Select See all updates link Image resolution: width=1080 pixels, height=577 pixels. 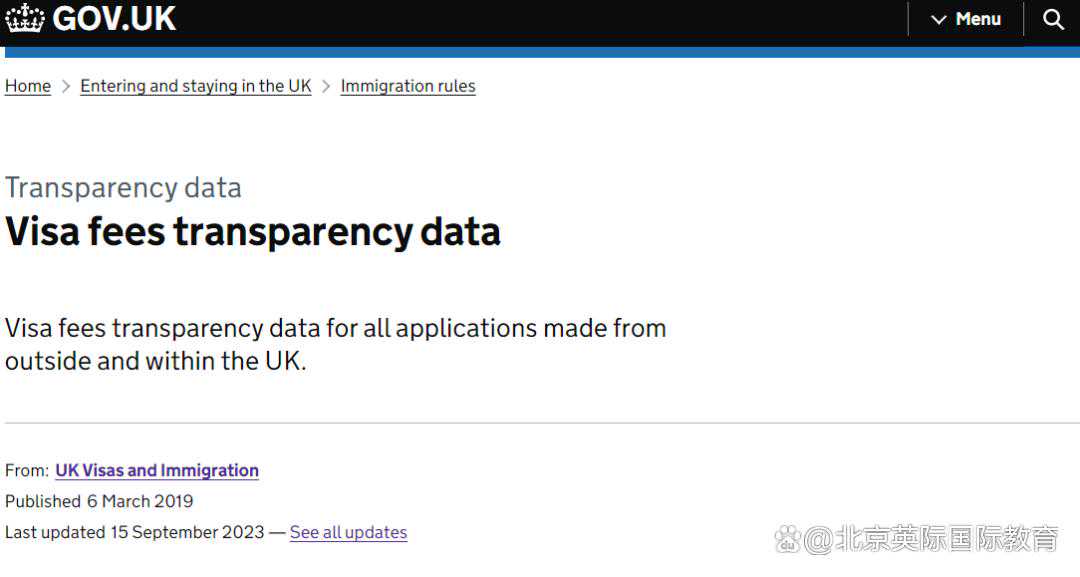tap(348, 532)
